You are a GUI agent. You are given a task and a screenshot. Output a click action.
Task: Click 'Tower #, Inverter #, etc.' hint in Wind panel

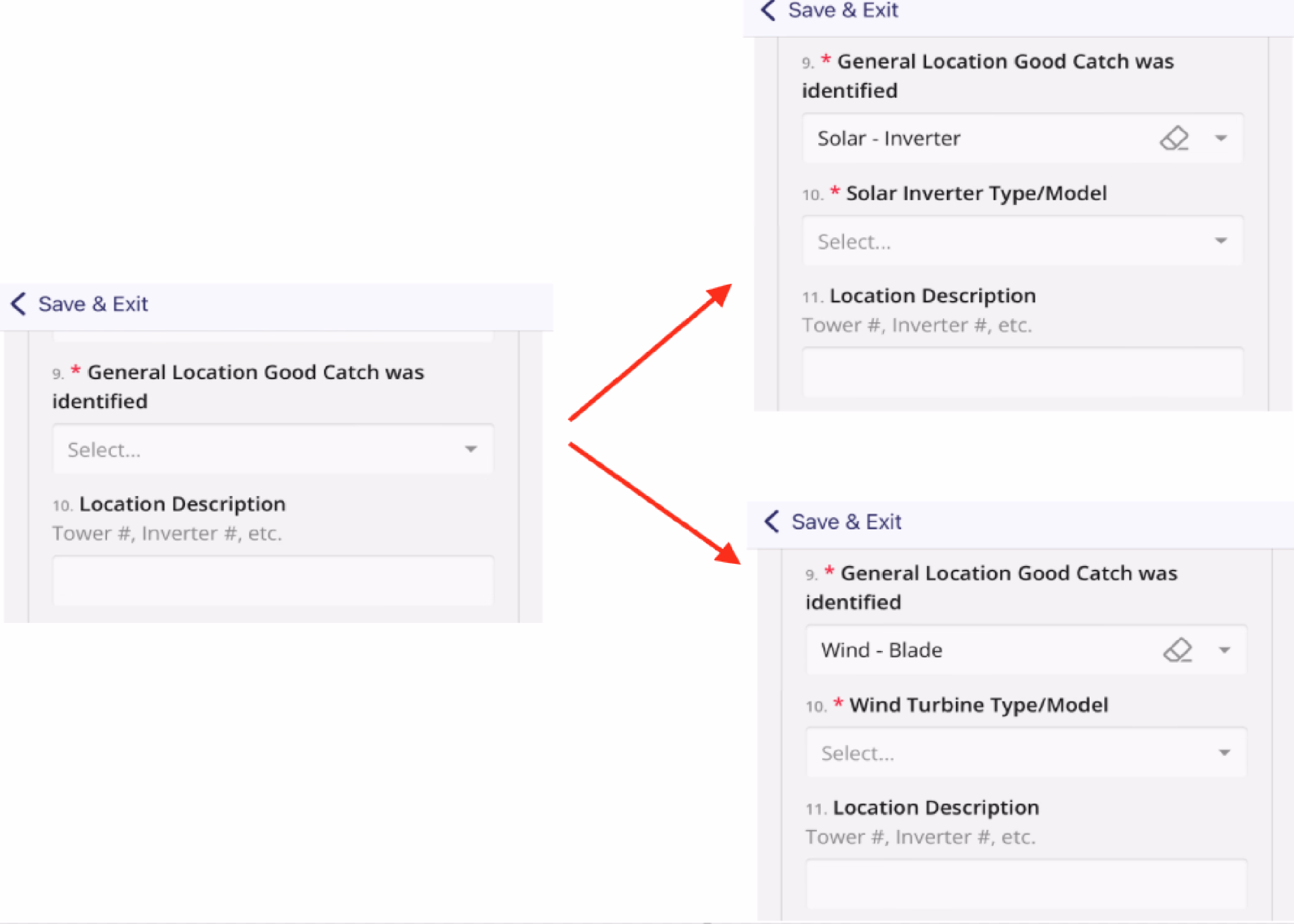coord(920,837)
